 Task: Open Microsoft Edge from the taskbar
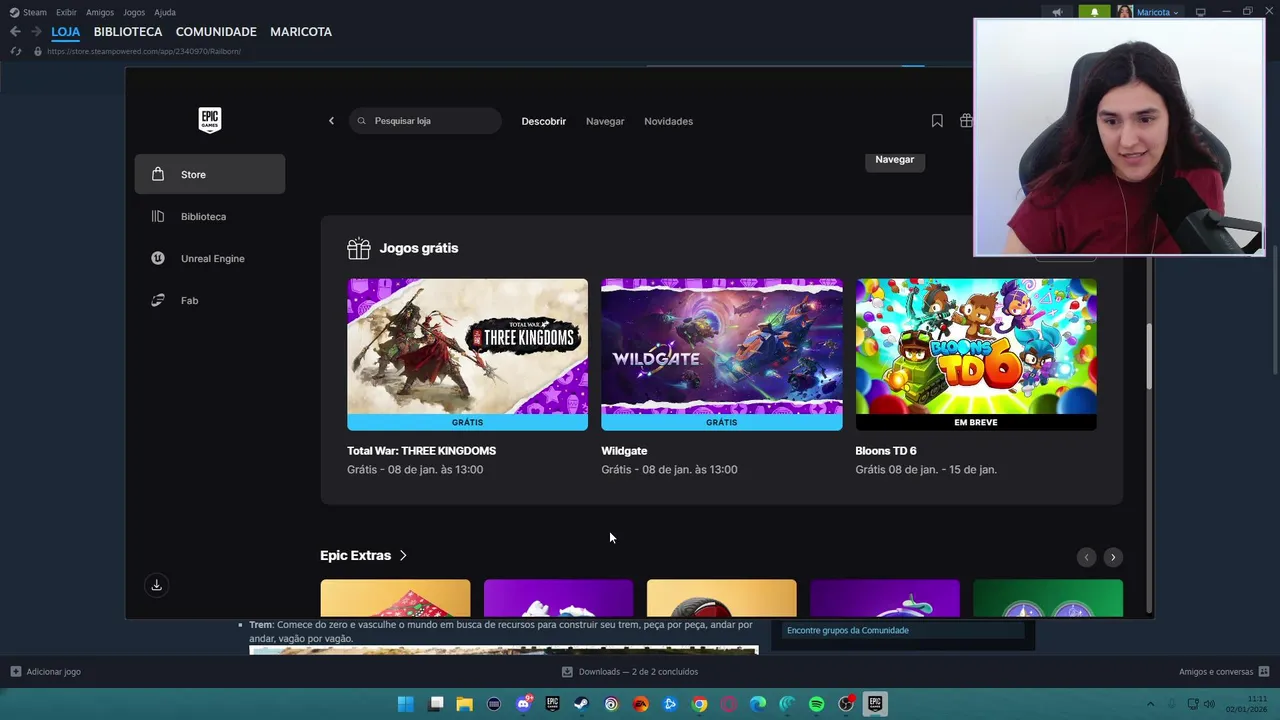tap(758, 704)
